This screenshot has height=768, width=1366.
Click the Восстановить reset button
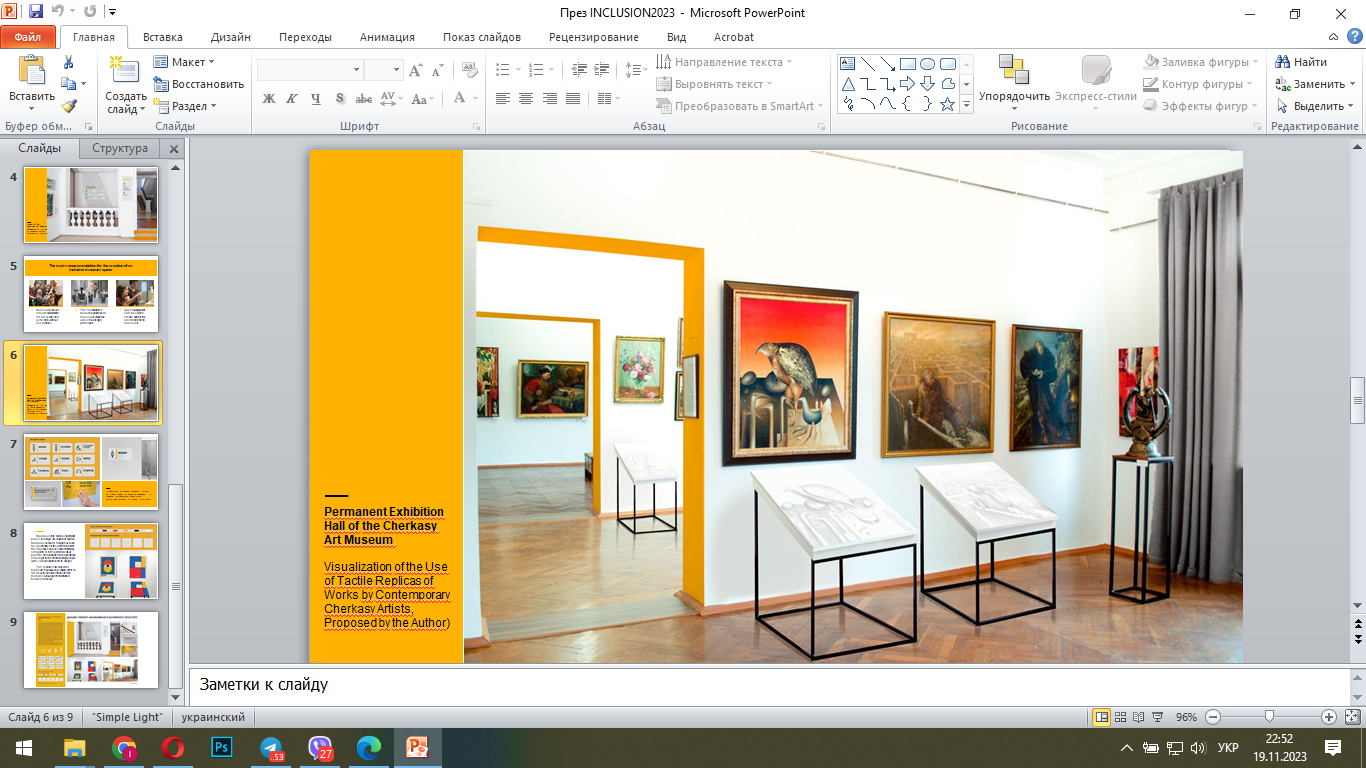[199, 84]
